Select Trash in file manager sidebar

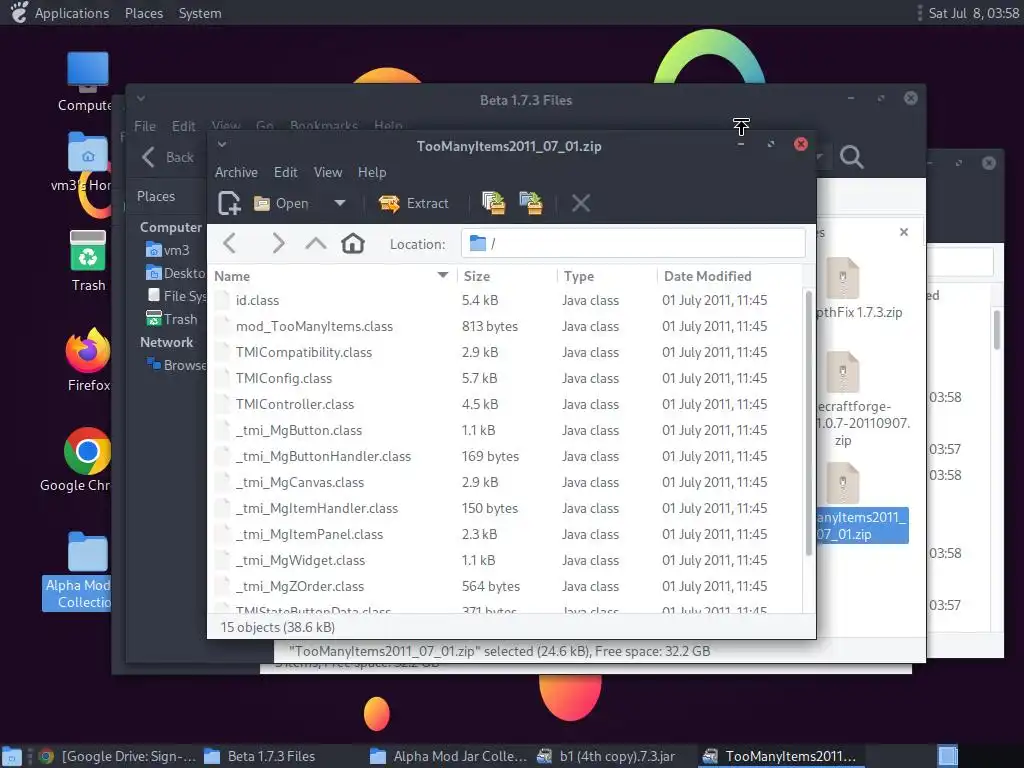click(x=172, y=319)
